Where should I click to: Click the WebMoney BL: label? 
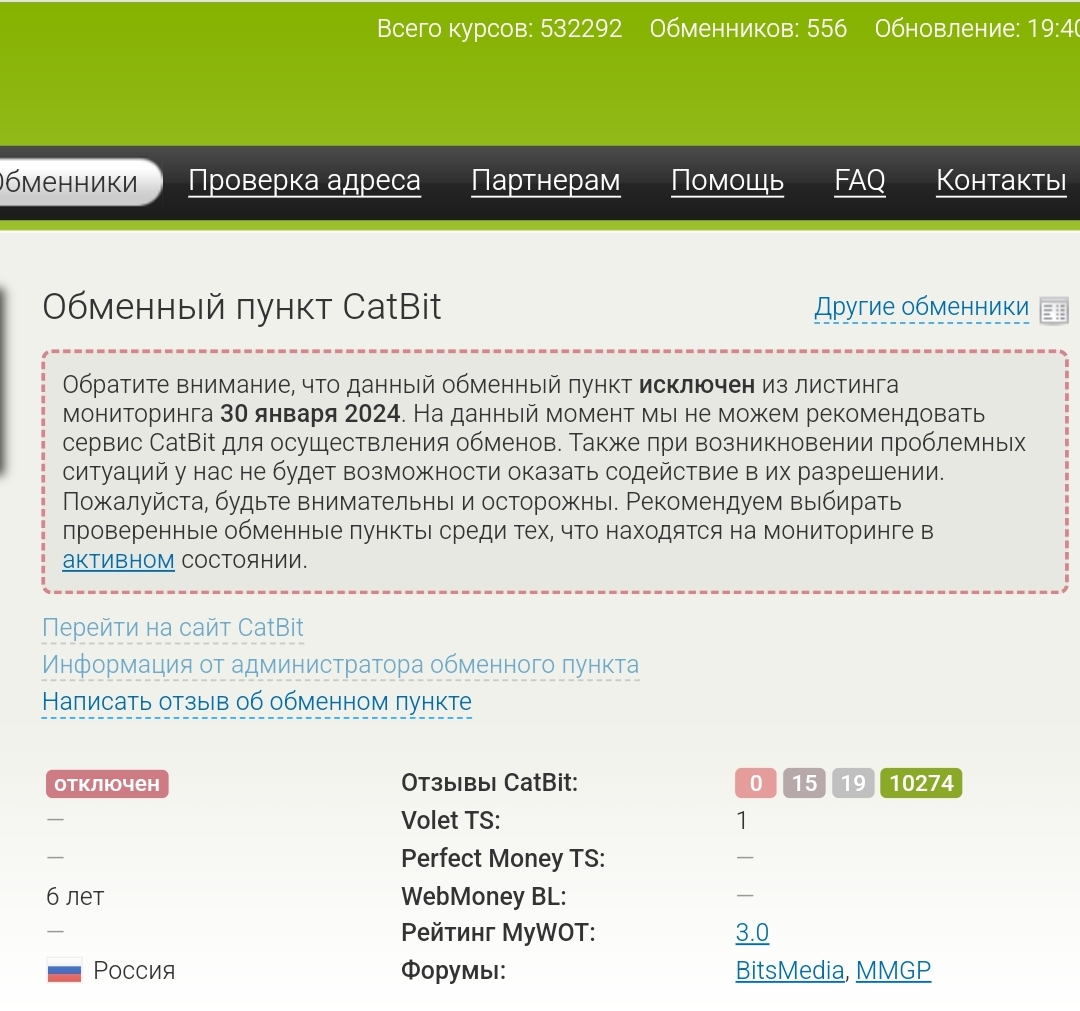coord(484,896)
